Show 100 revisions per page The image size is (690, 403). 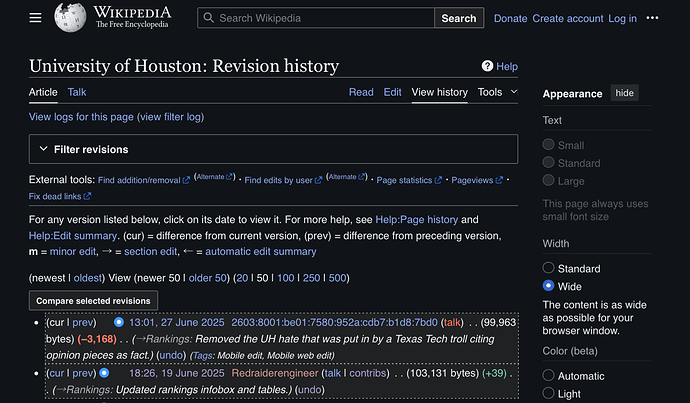(286, 278)
